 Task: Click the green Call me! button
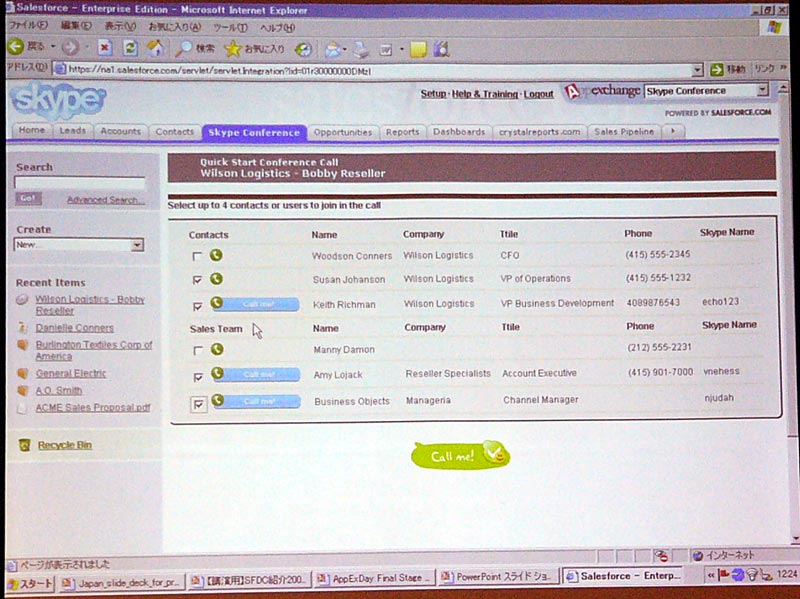tap(460, 455)
